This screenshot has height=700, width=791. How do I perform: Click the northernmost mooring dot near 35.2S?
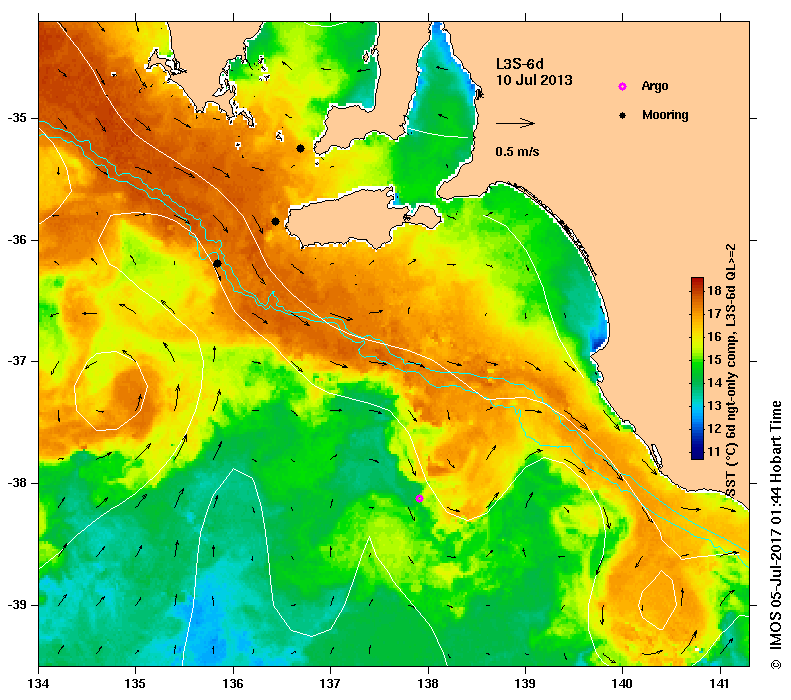pos(300,148)
